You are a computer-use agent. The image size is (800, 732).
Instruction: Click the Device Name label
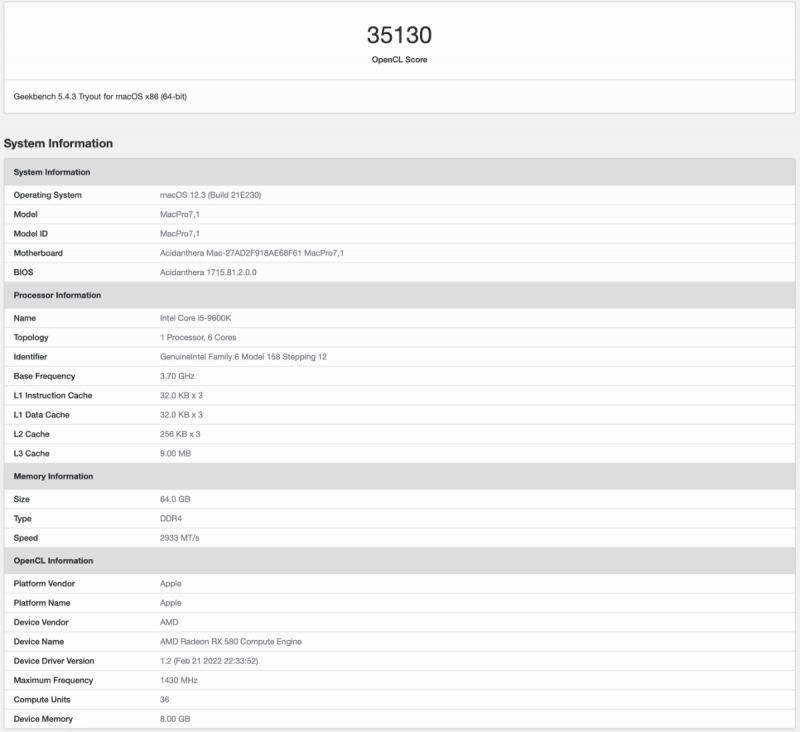(39, 642)
